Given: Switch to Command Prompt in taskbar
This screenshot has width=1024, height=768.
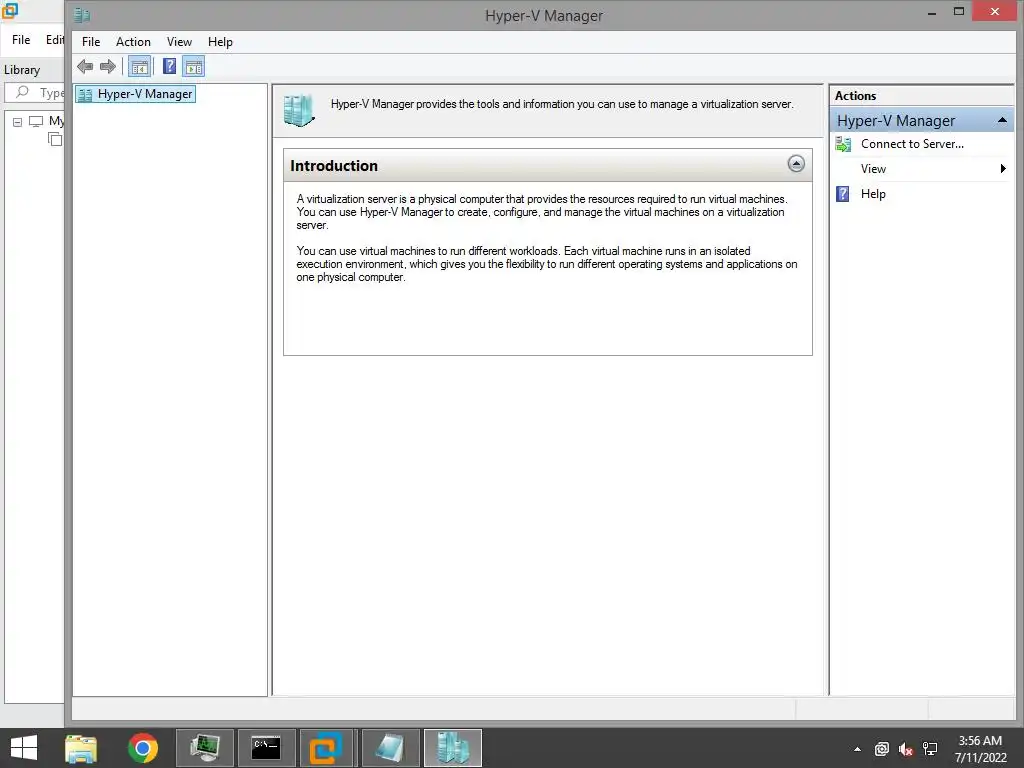Looking at the screenshot, I should (x=266, y=748).
